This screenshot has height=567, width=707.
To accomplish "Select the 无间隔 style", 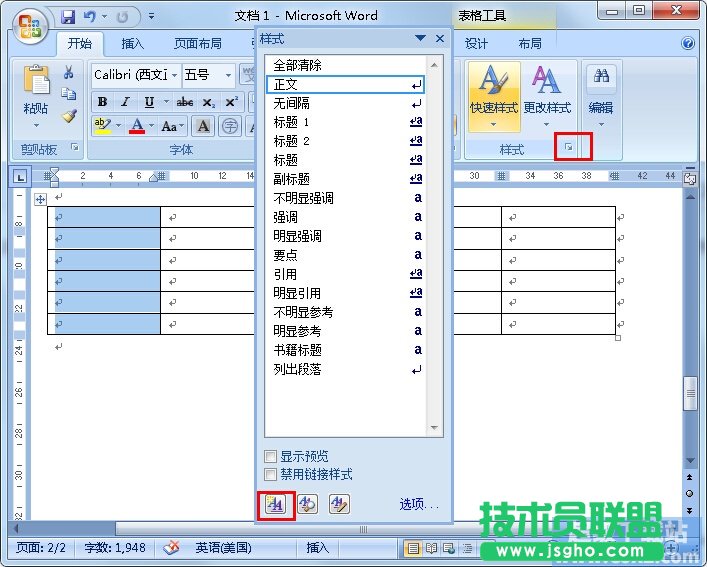I will pos(345,103).
